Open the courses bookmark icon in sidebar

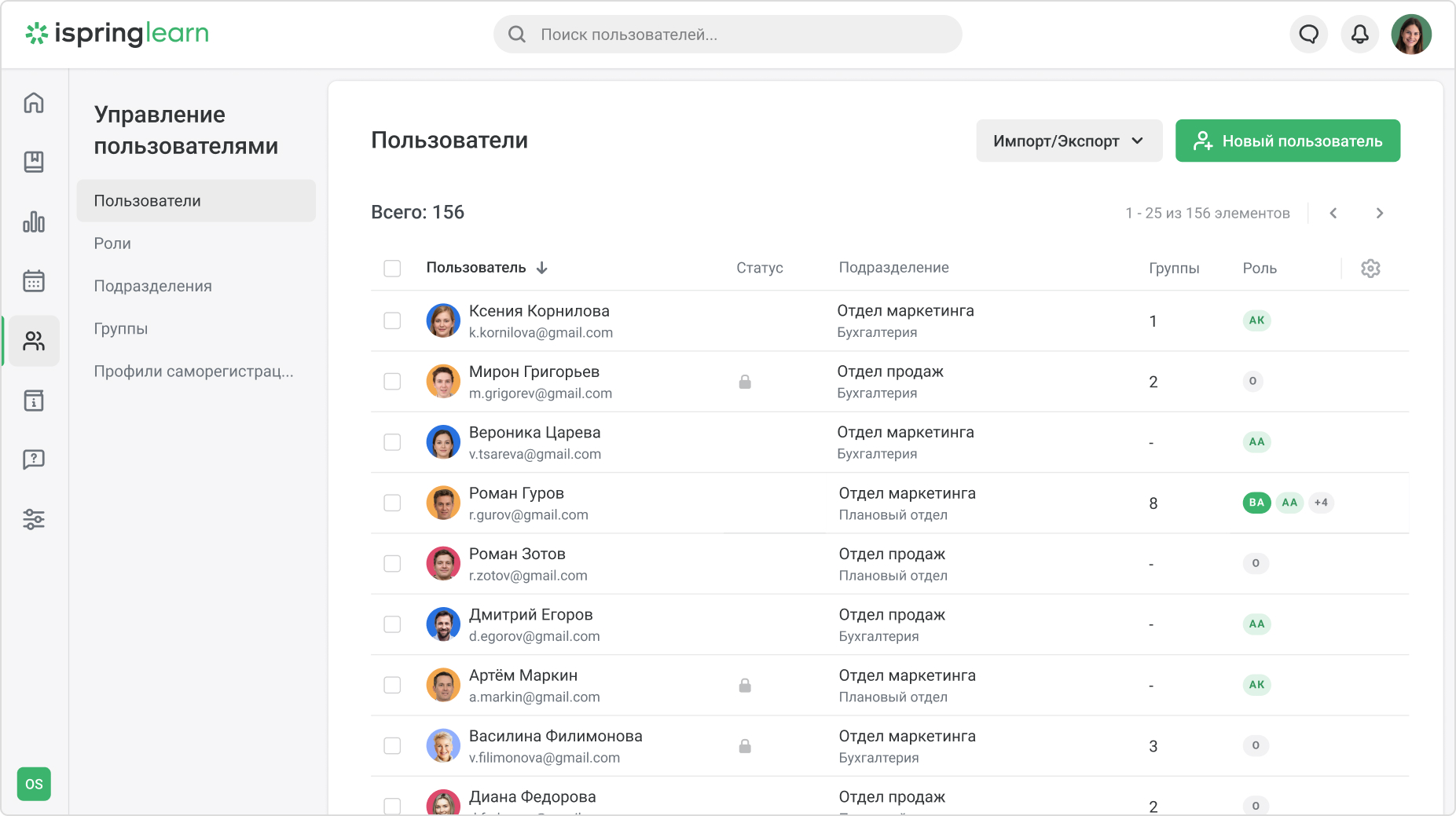coord(34,162)
